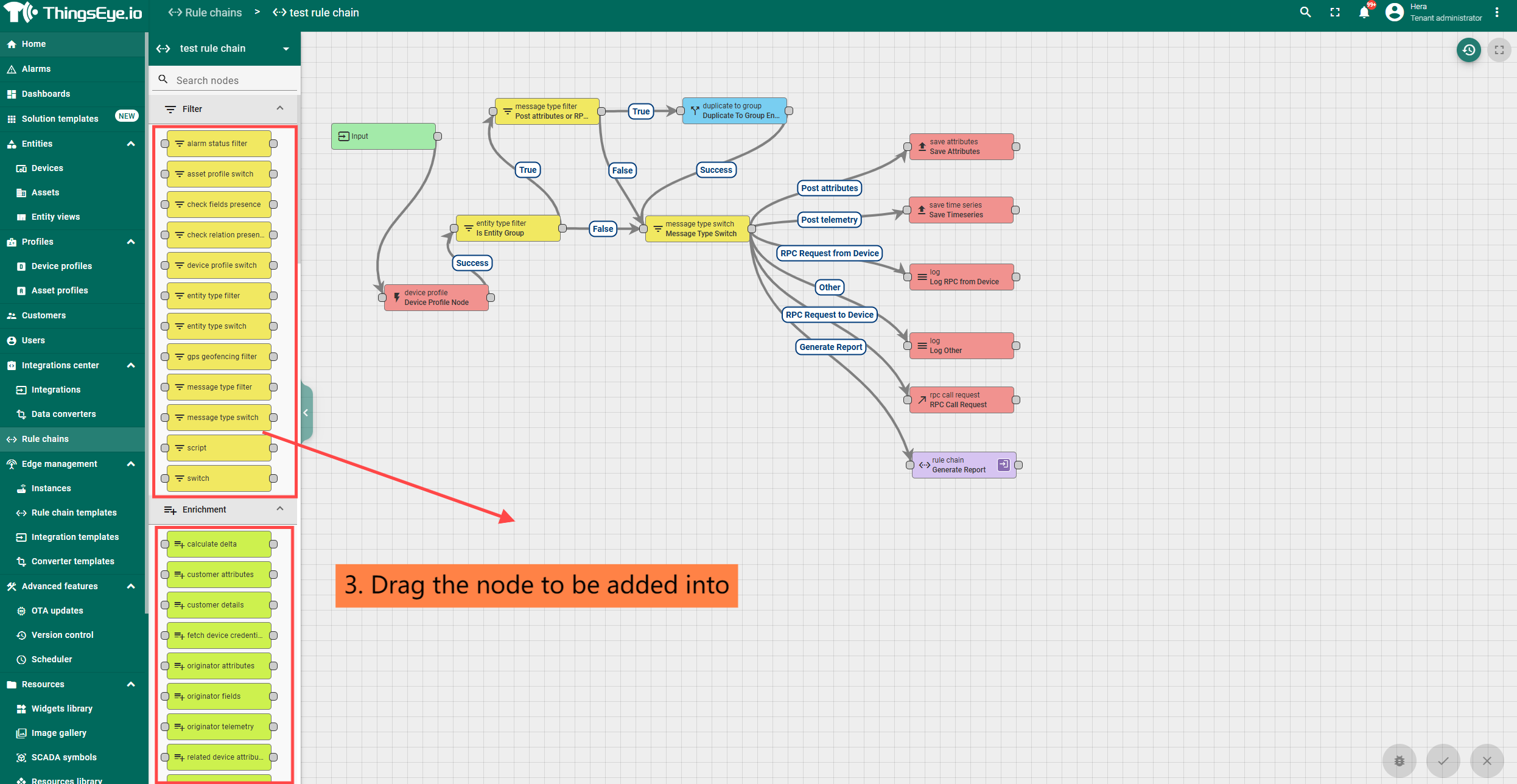Click the debug bug icon button
Screen dimensions: 1517x784
(x=1400, y=760)
